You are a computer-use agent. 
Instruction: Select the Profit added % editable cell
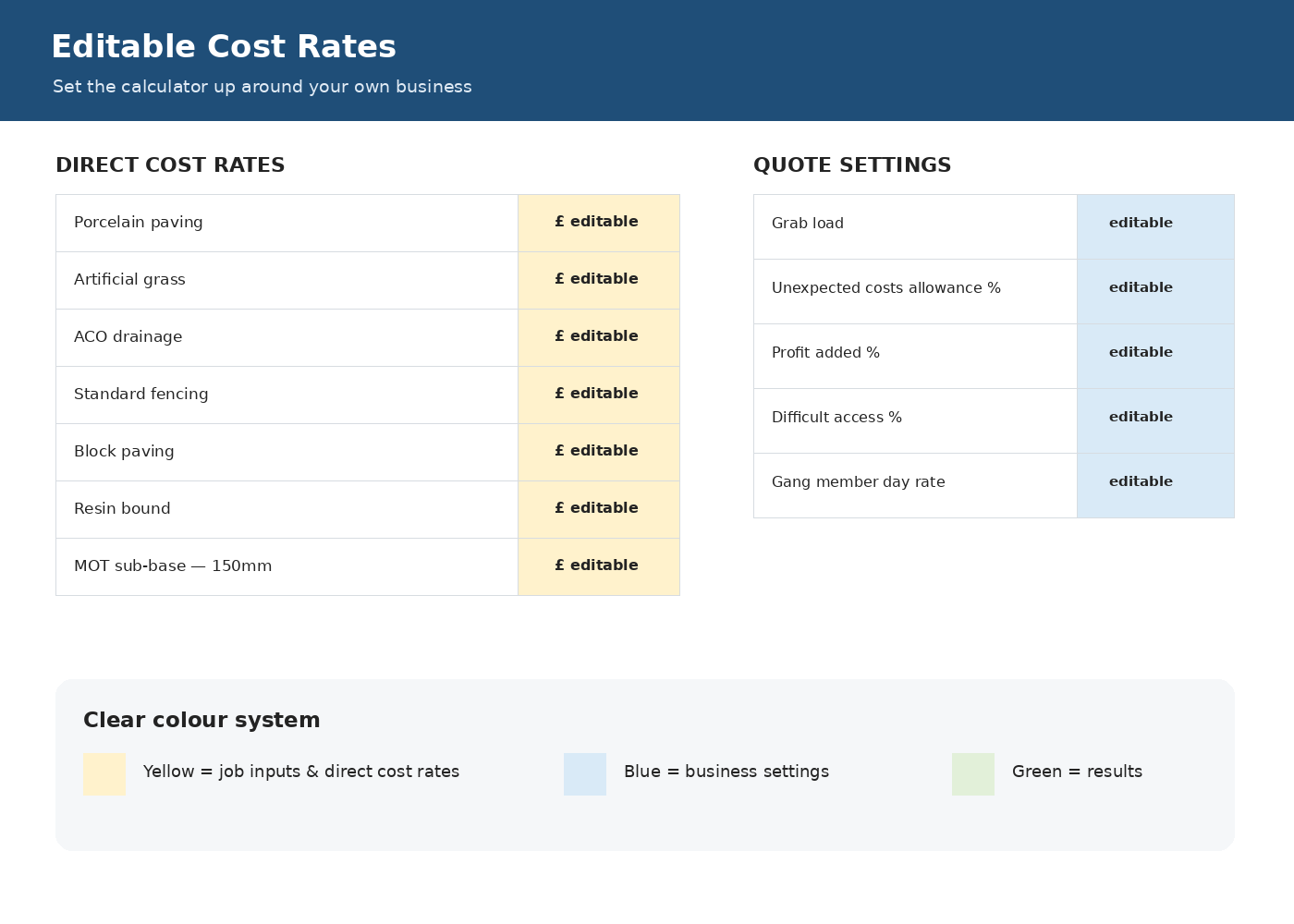1155,356
